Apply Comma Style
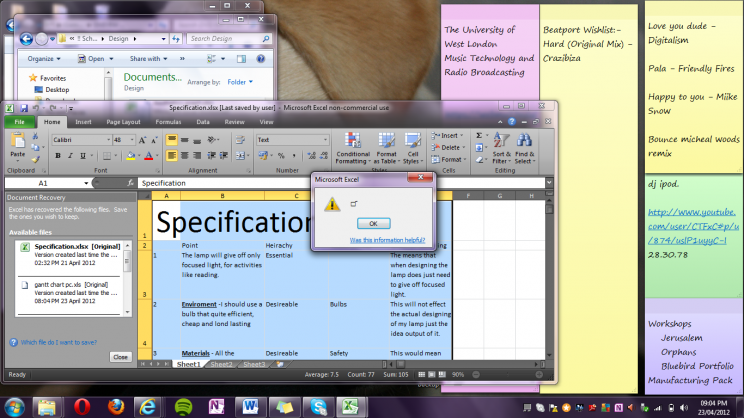This screenshot has height=418, width=744. (x=294, y=156)
